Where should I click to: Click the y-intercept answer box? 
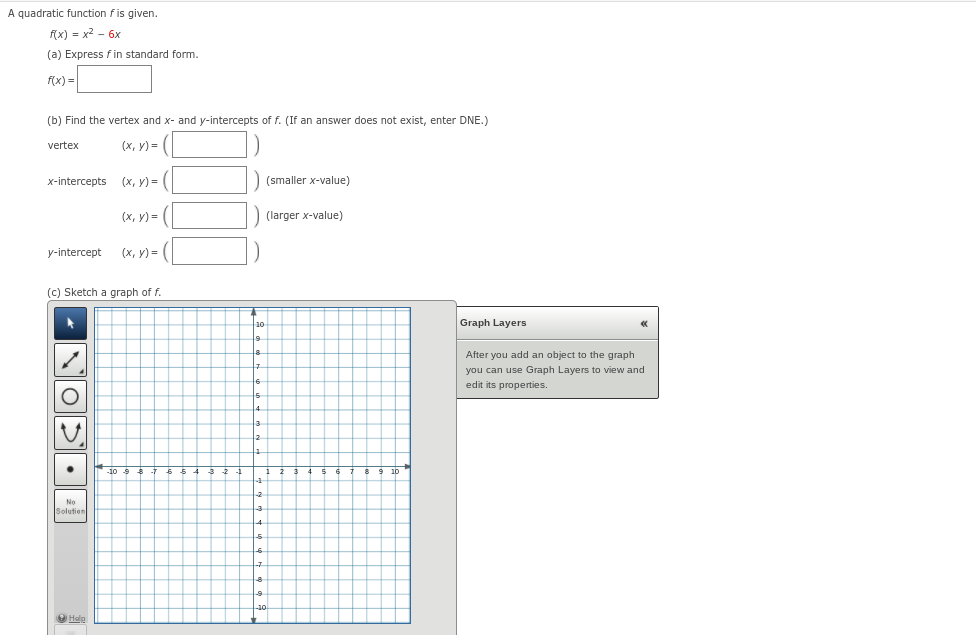(x=207, y=251)
